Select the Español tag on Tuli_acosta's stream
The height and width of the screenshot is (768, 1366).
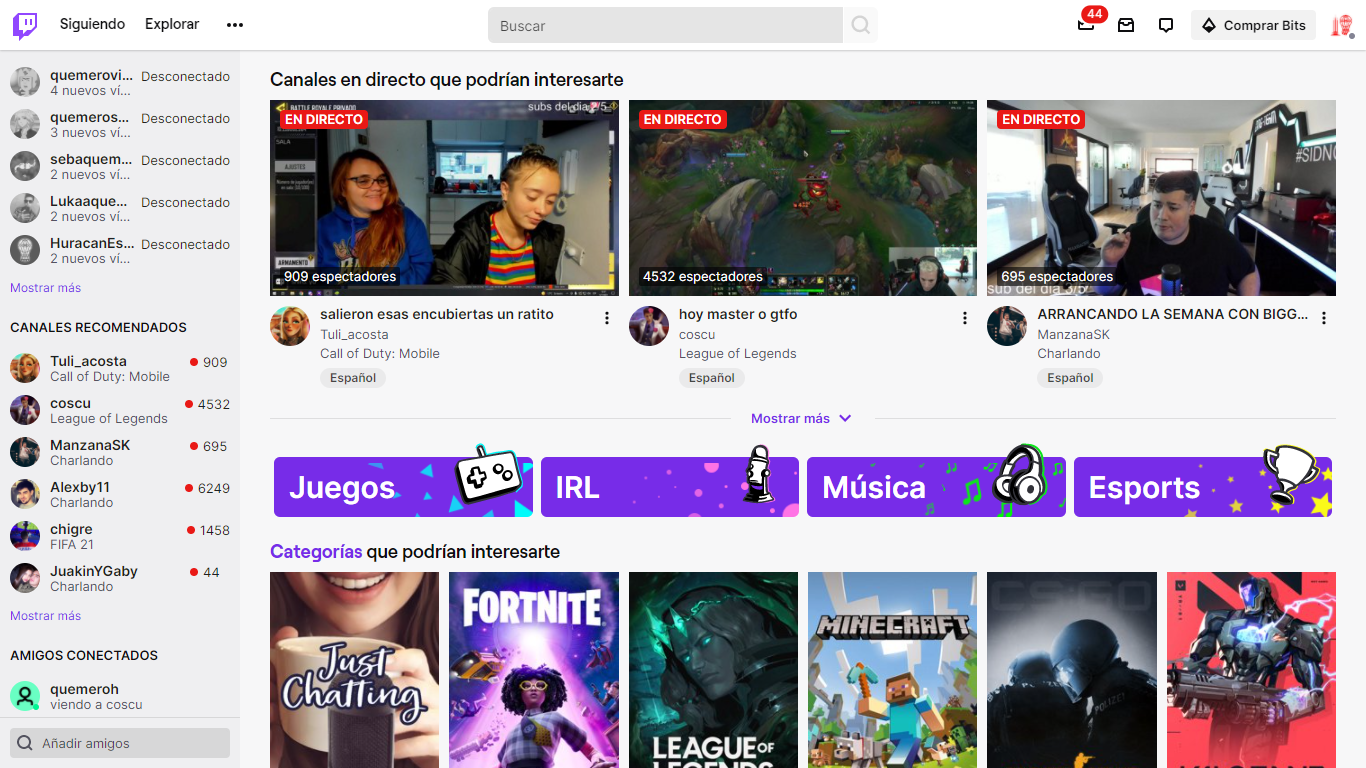coord(353,377)
